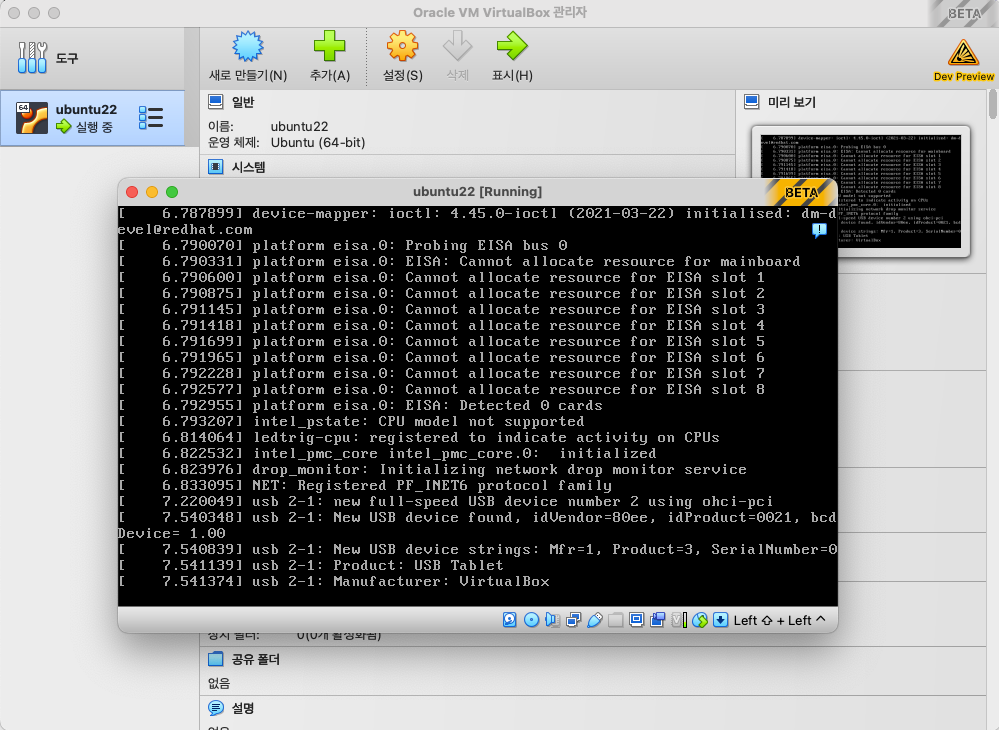
Task: Click hard disk activity status icon
Action: pyautogui.click(x=510, y=620)
